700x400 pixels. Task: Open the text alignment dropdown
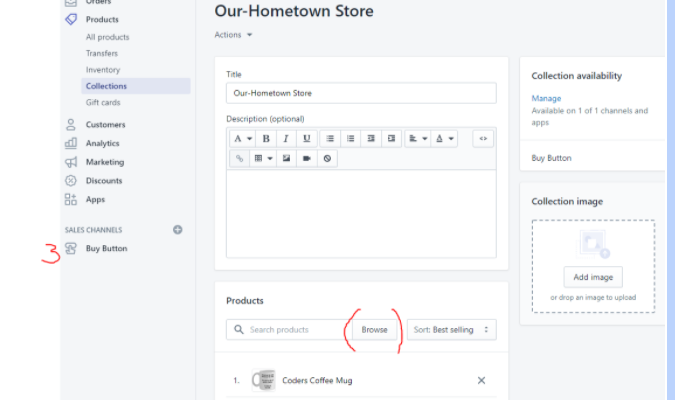418,138
